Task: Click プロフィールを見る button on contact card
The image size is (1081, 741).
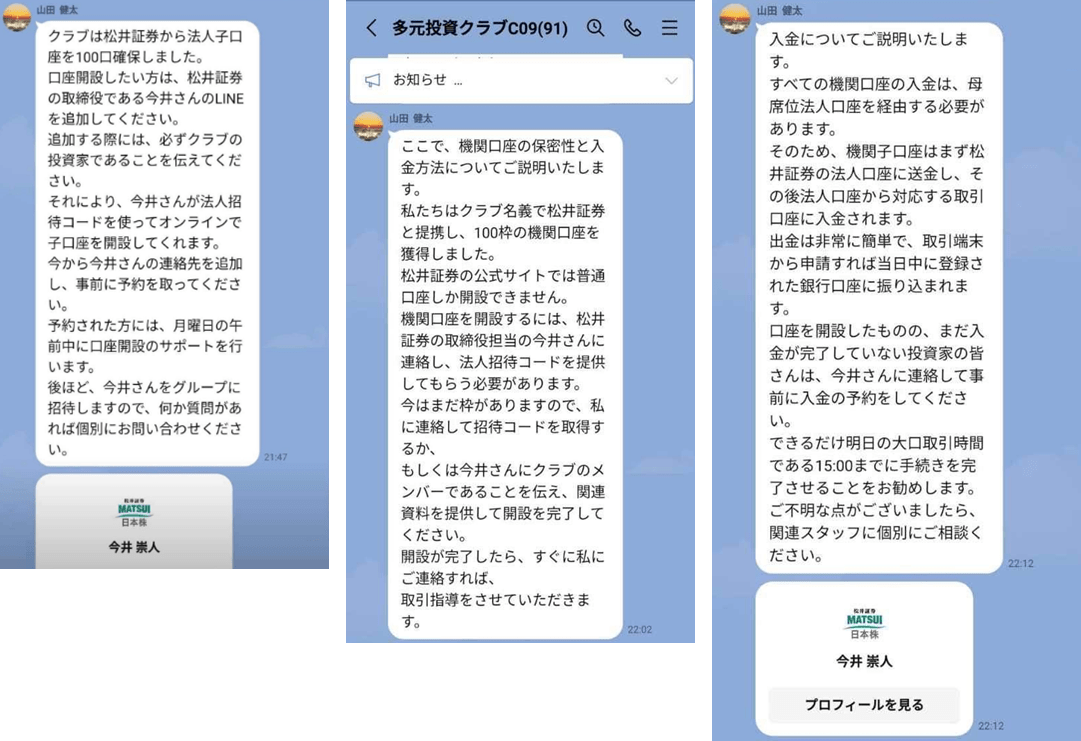Action: pos(864,704)
